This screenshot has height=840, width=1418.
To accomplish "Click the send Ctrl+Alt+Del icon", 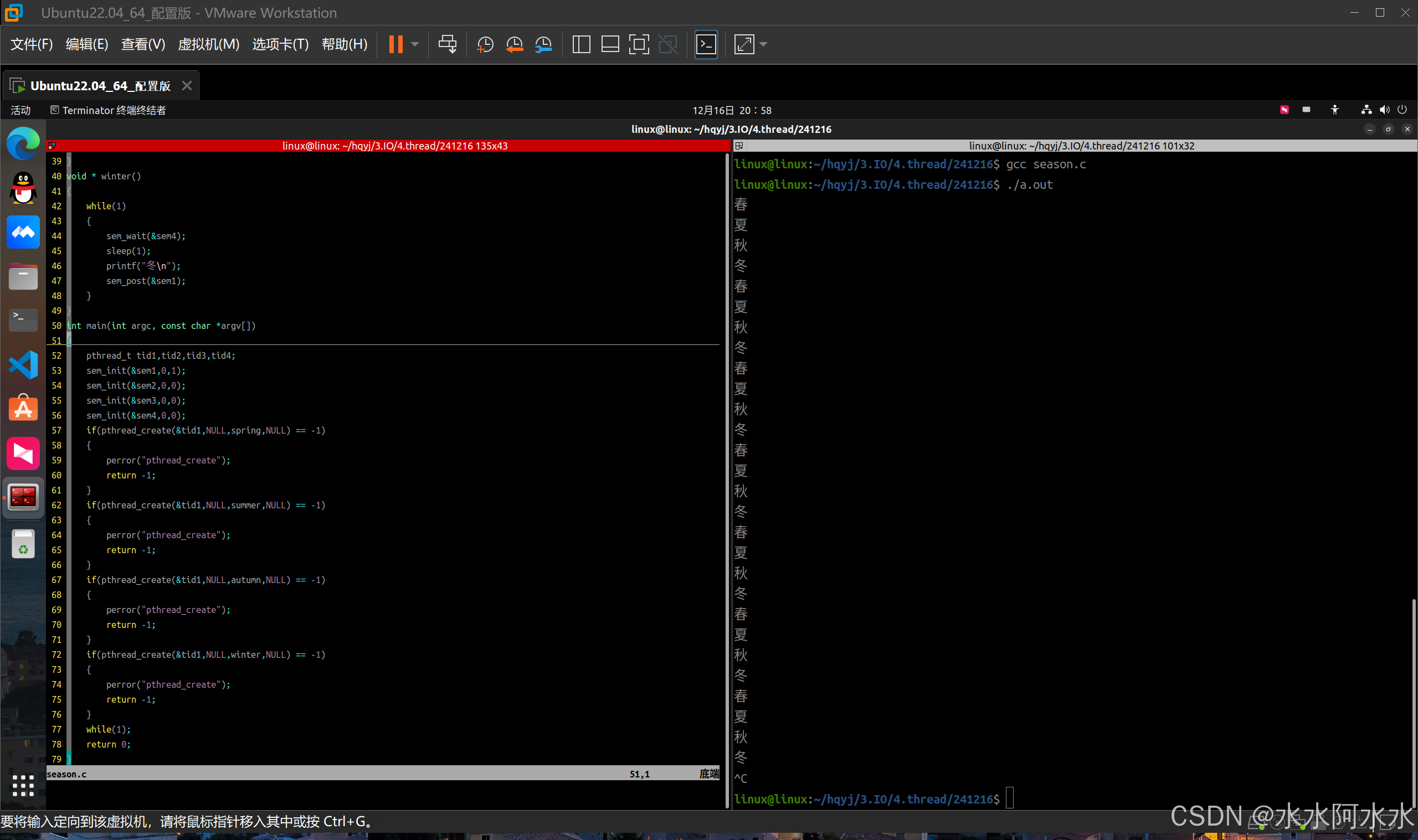I will coord(447,45).
